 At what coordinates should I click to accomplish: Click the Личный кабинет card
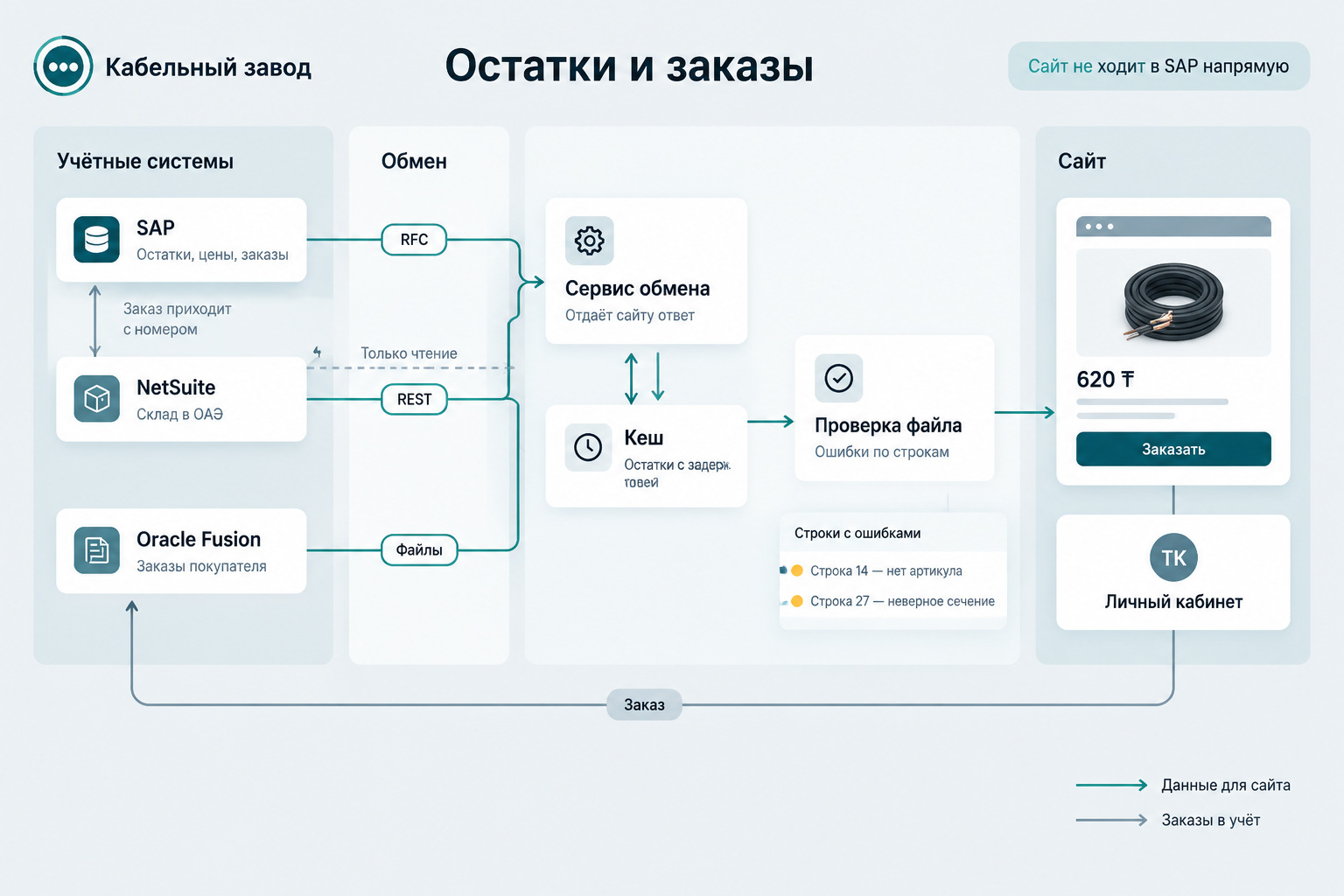tap(1173, 572)
